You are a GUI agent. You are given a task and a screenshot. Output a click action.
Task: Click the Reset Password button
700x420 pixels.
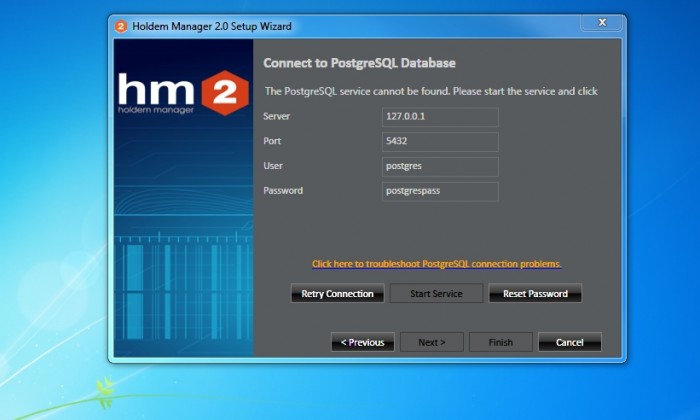tap(535, 293)
